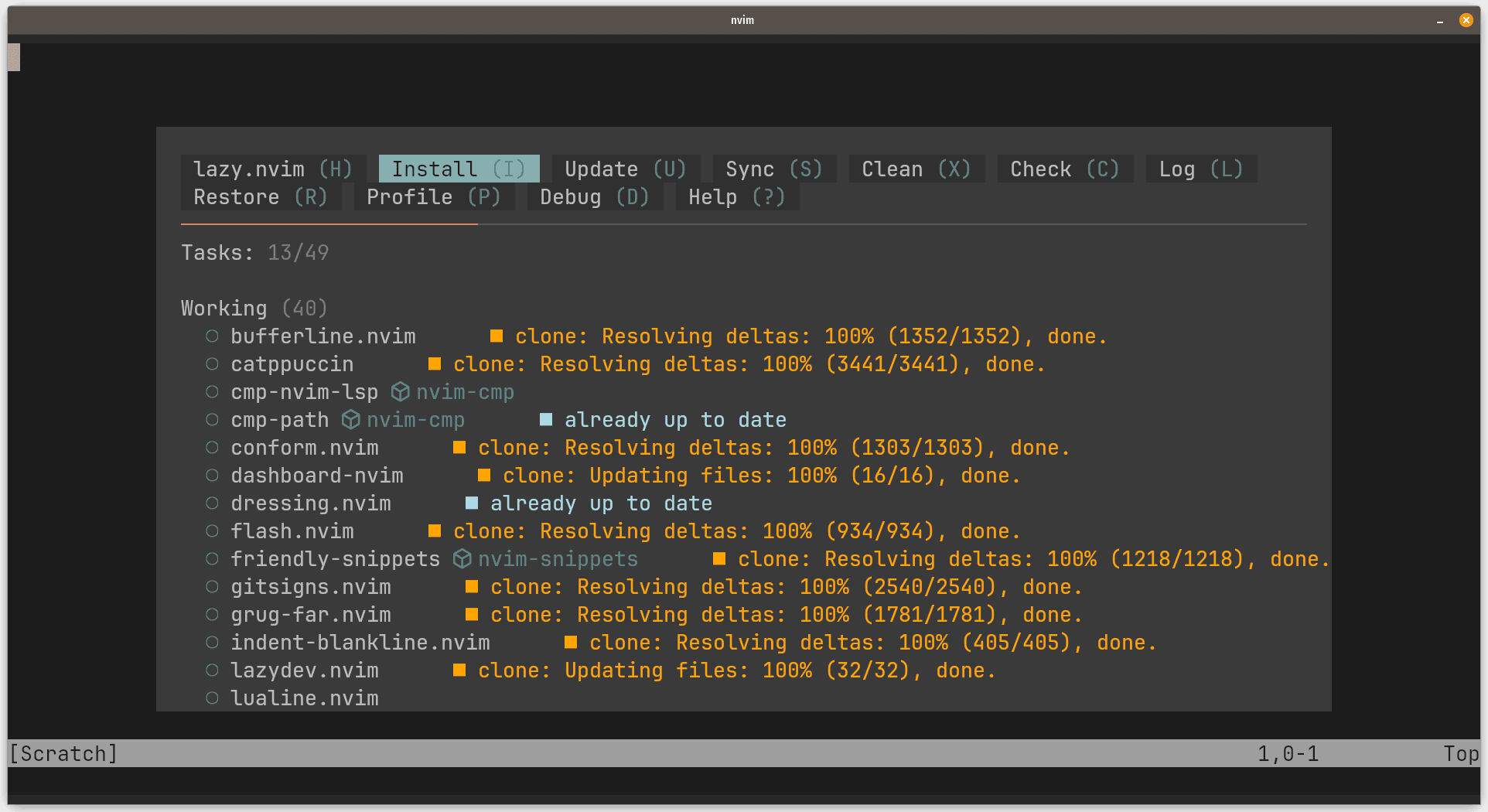Select the indent-blankline.nvim plugin name
The image size is (1488, 812).
pos(360,643)
